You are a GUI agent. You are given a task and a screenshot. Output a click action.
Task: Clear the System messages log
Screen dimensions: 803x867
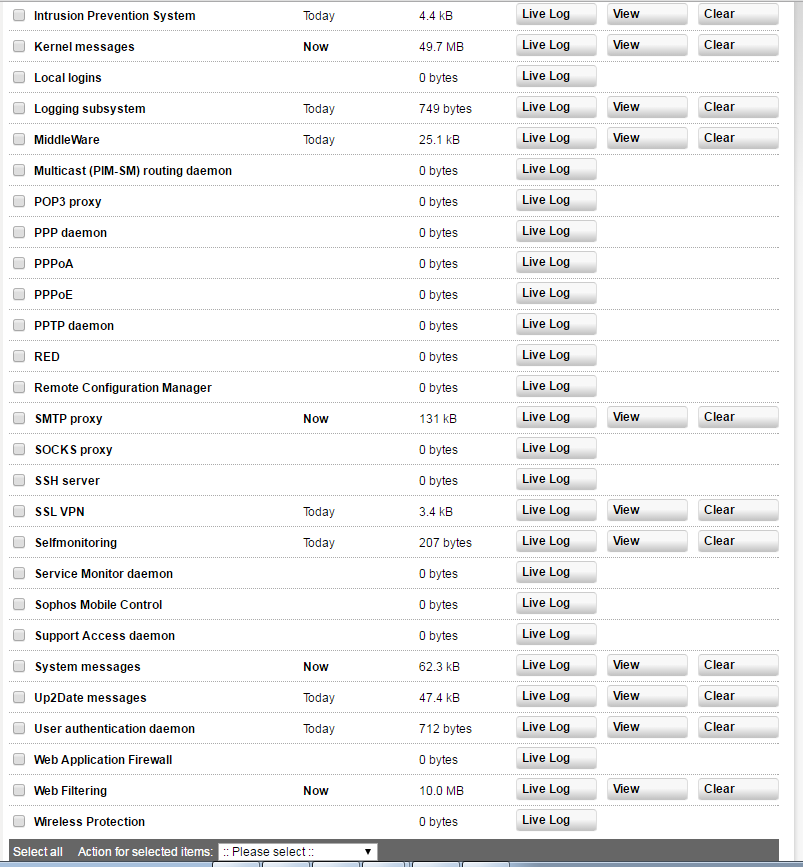coord(738,665)
